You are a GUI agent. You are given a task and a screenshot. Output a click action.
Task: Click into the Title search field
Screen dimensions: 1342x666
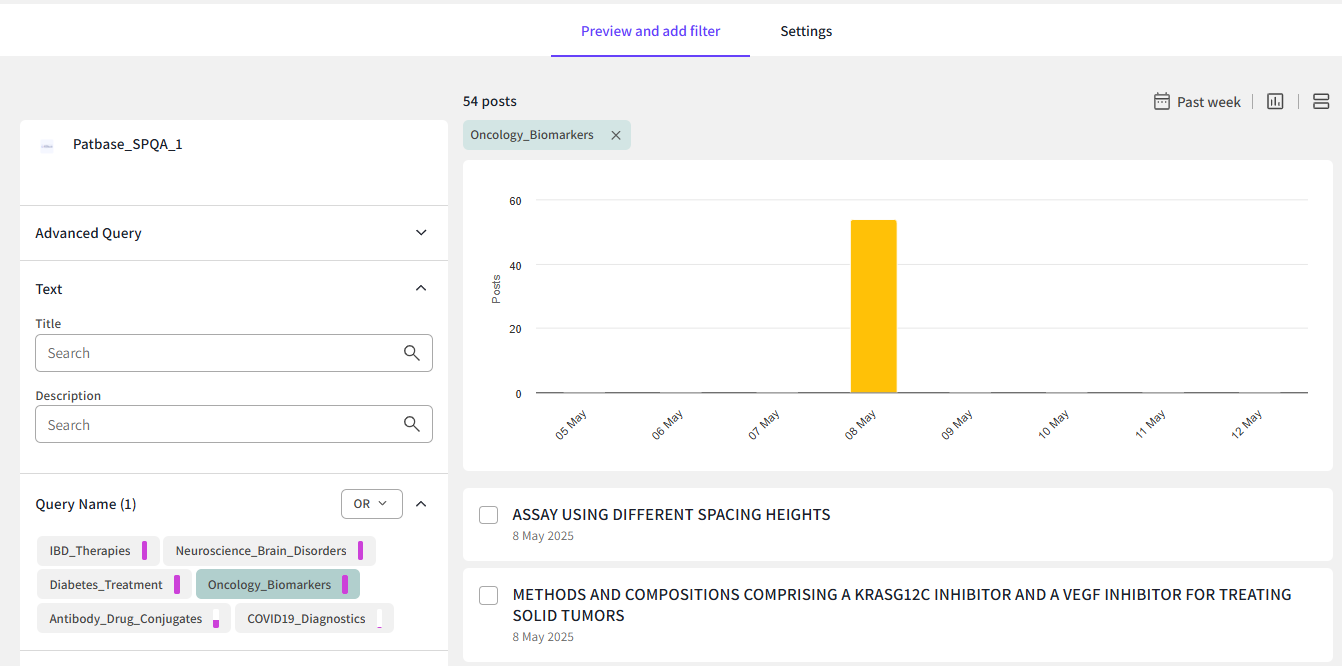[220, 353]
